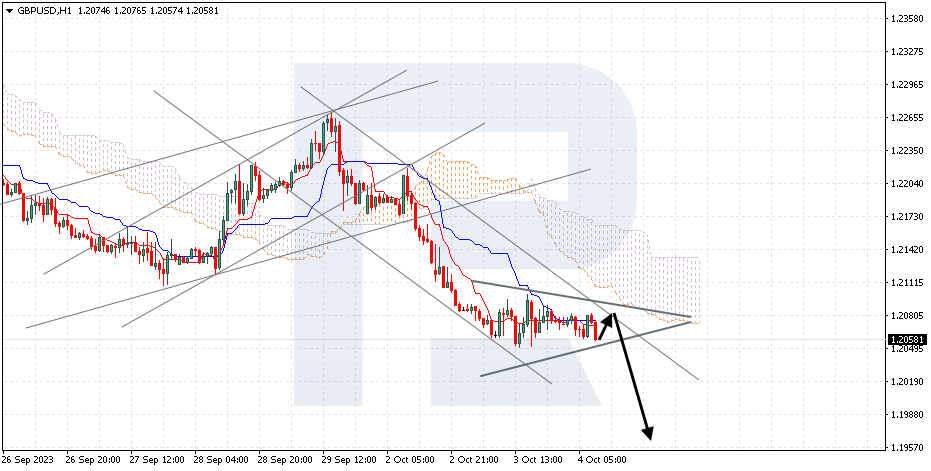Select the 2 Oct 05:00 time label
This screenshot has width=931, height=471.
(410, 461)
